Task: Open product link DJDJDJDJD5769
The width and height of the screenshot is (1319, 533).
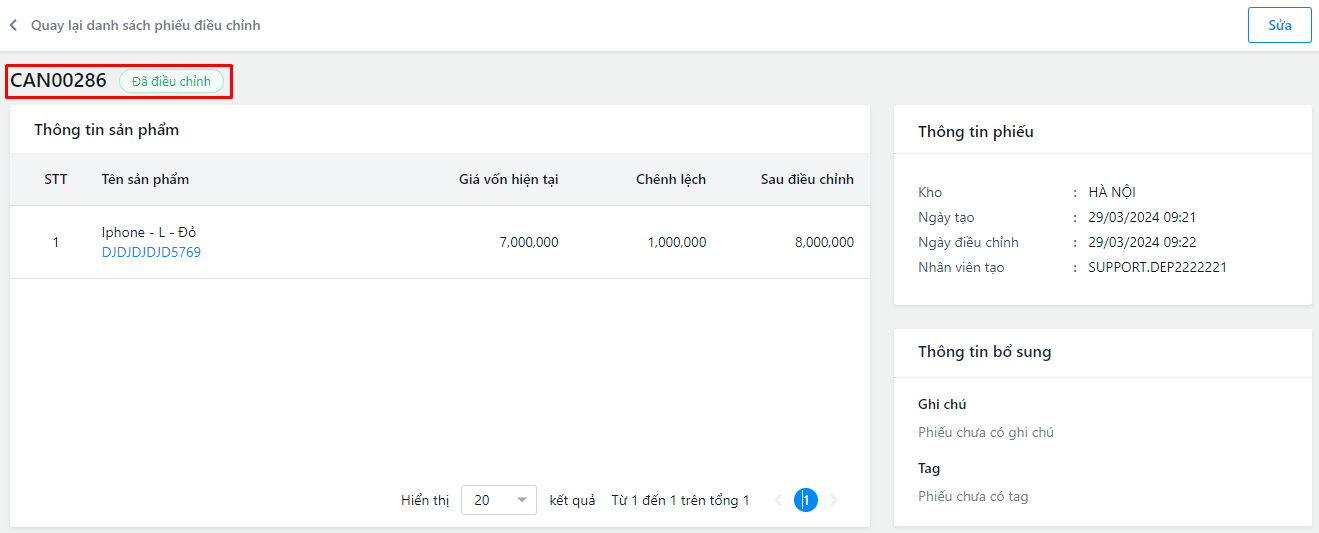Action: tap(151, 253)
